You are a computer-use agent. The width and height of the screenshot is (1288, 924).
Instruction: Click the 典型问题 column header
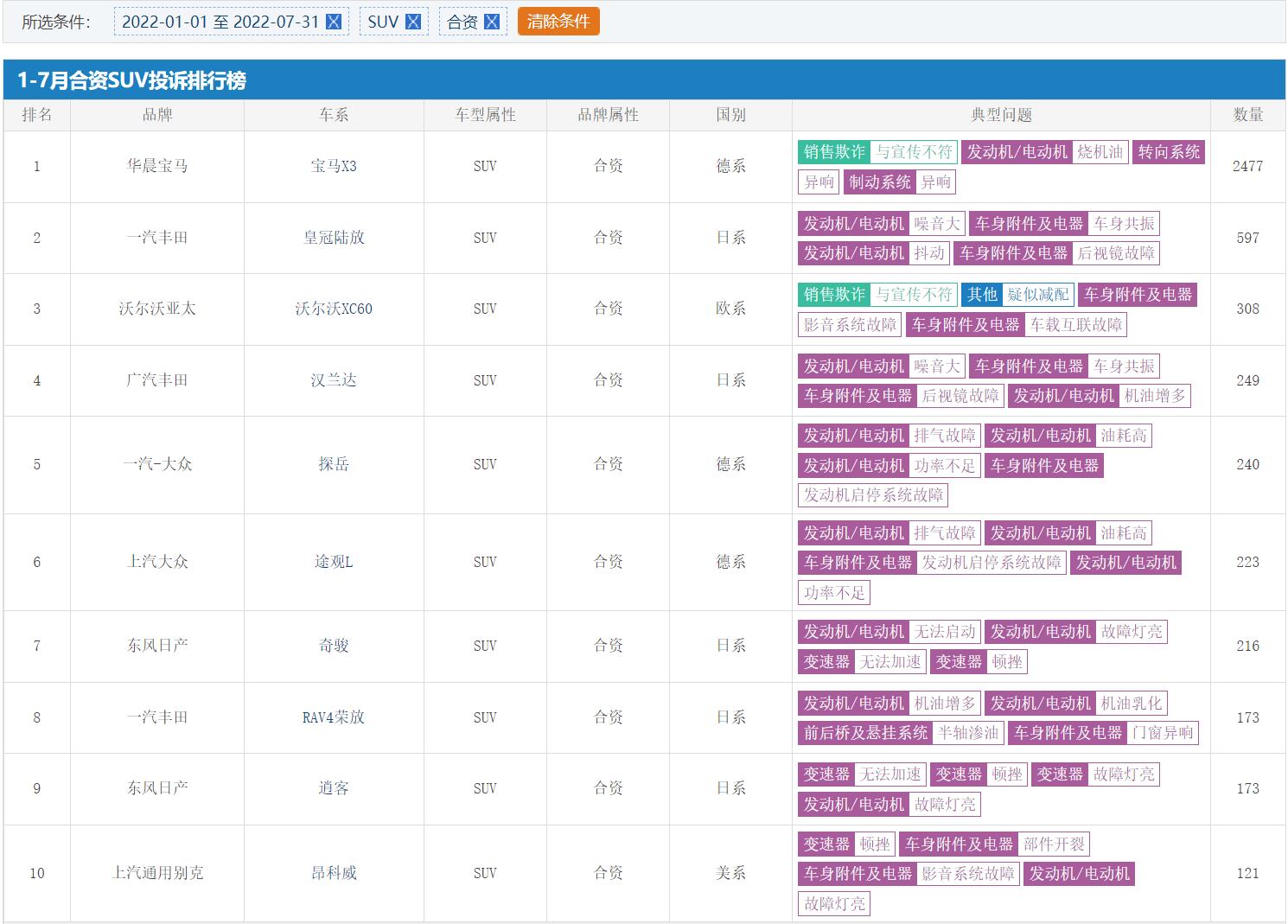1001,115
